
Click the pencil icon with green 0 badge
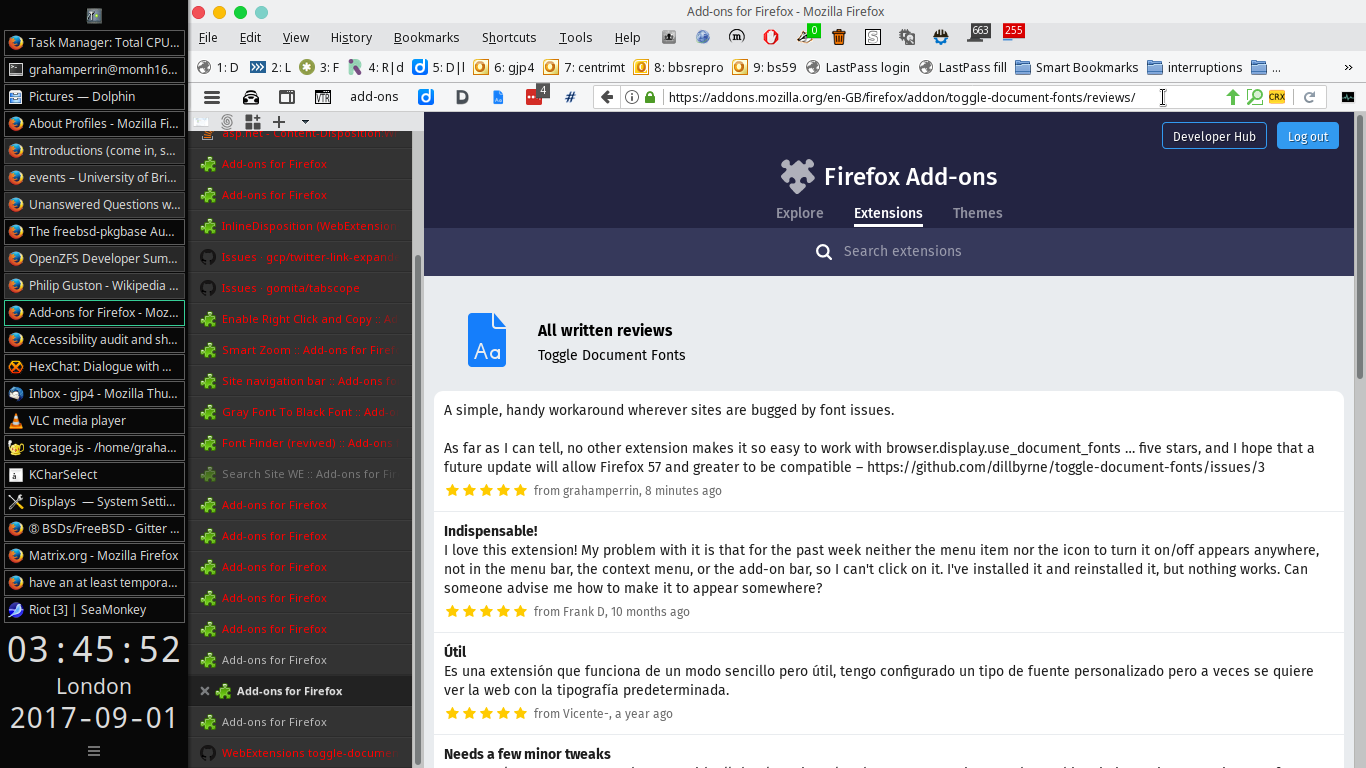[x=807, y=36]
